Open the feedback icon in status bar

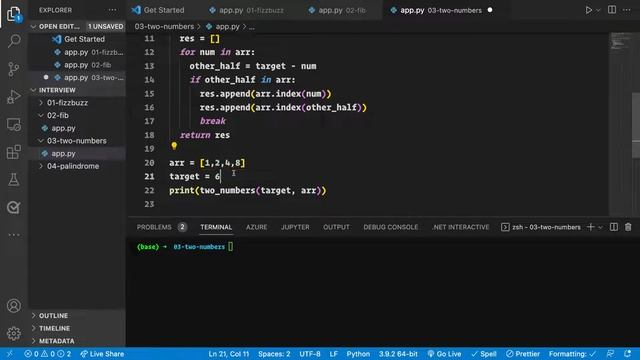point(611,354)
